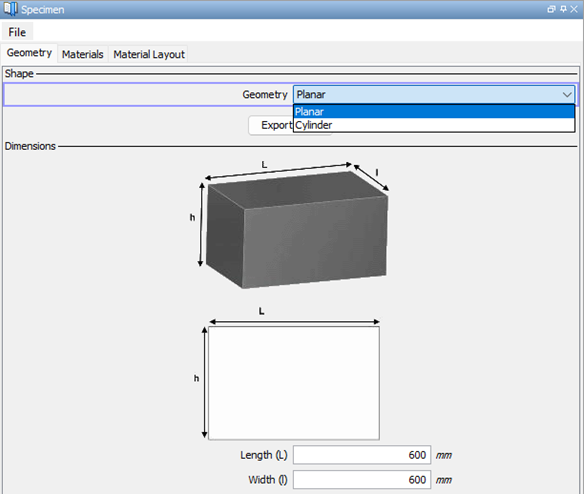This screenshot has height=494, width=584.
Task: Close the Specimen panel
Action: 574,9
